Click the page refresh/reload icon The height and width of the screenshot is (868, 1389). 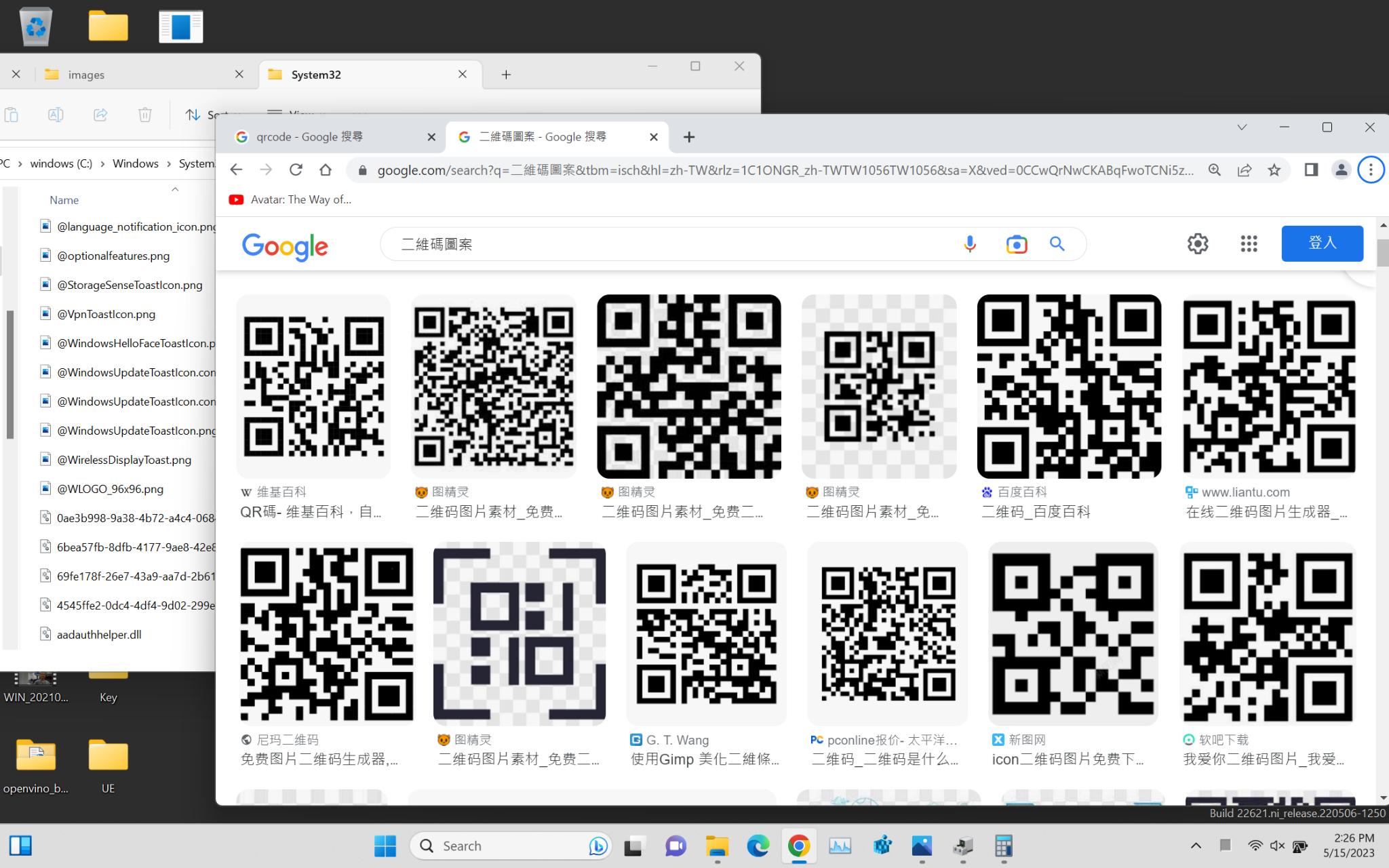tap(295, 169)
